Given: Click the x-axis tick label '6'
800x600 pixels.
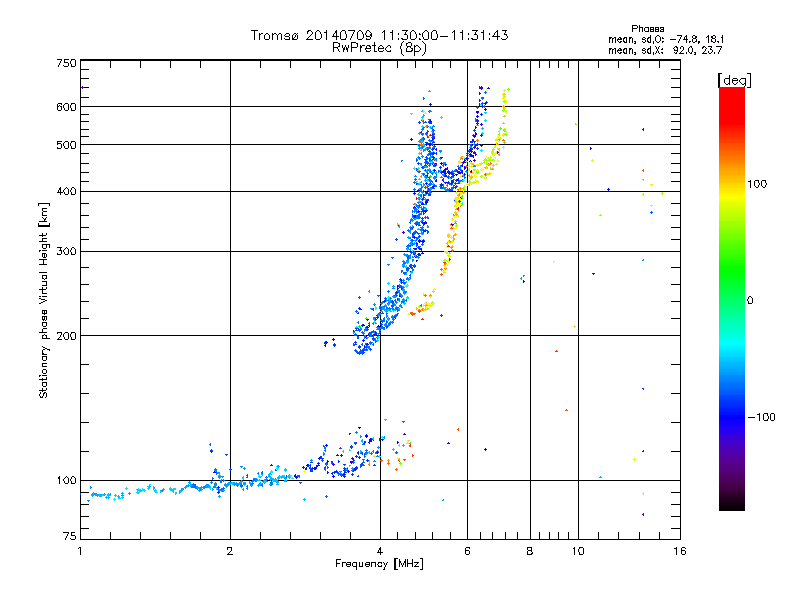Looking at the screenshot, I should [467, 551].
